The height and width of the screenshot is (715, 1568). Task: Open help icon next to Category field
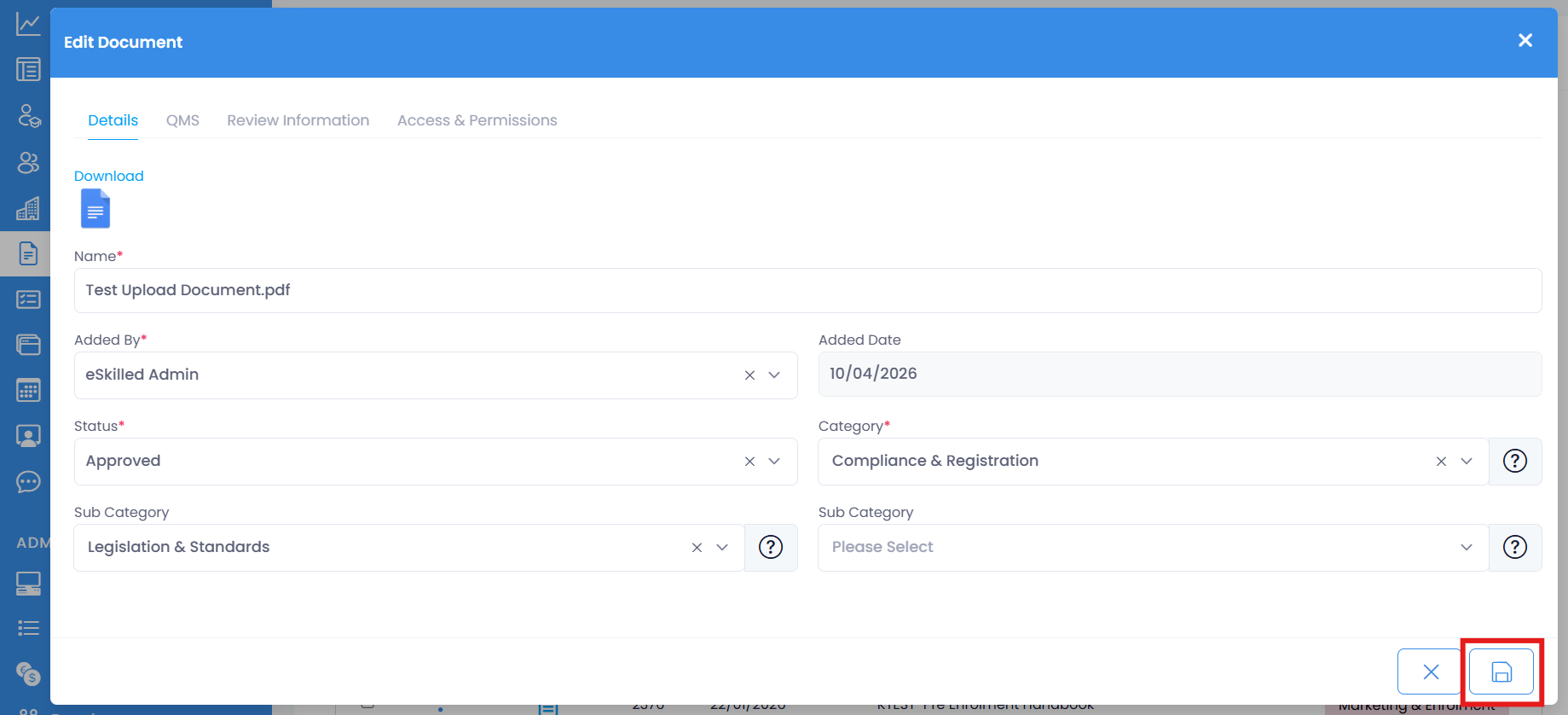pos(1514,462)
